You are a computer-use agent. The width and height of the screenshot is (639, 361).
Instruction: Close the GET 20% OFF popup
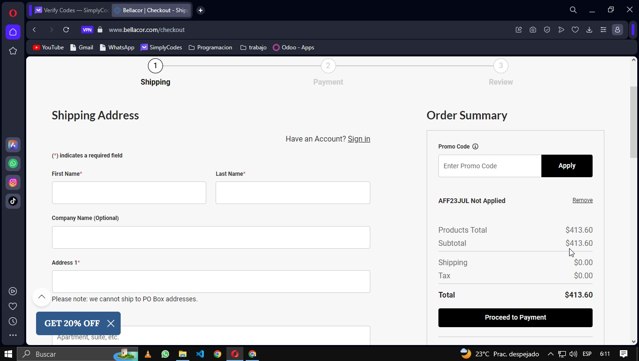pyautogui.click(x=111, y=324)
